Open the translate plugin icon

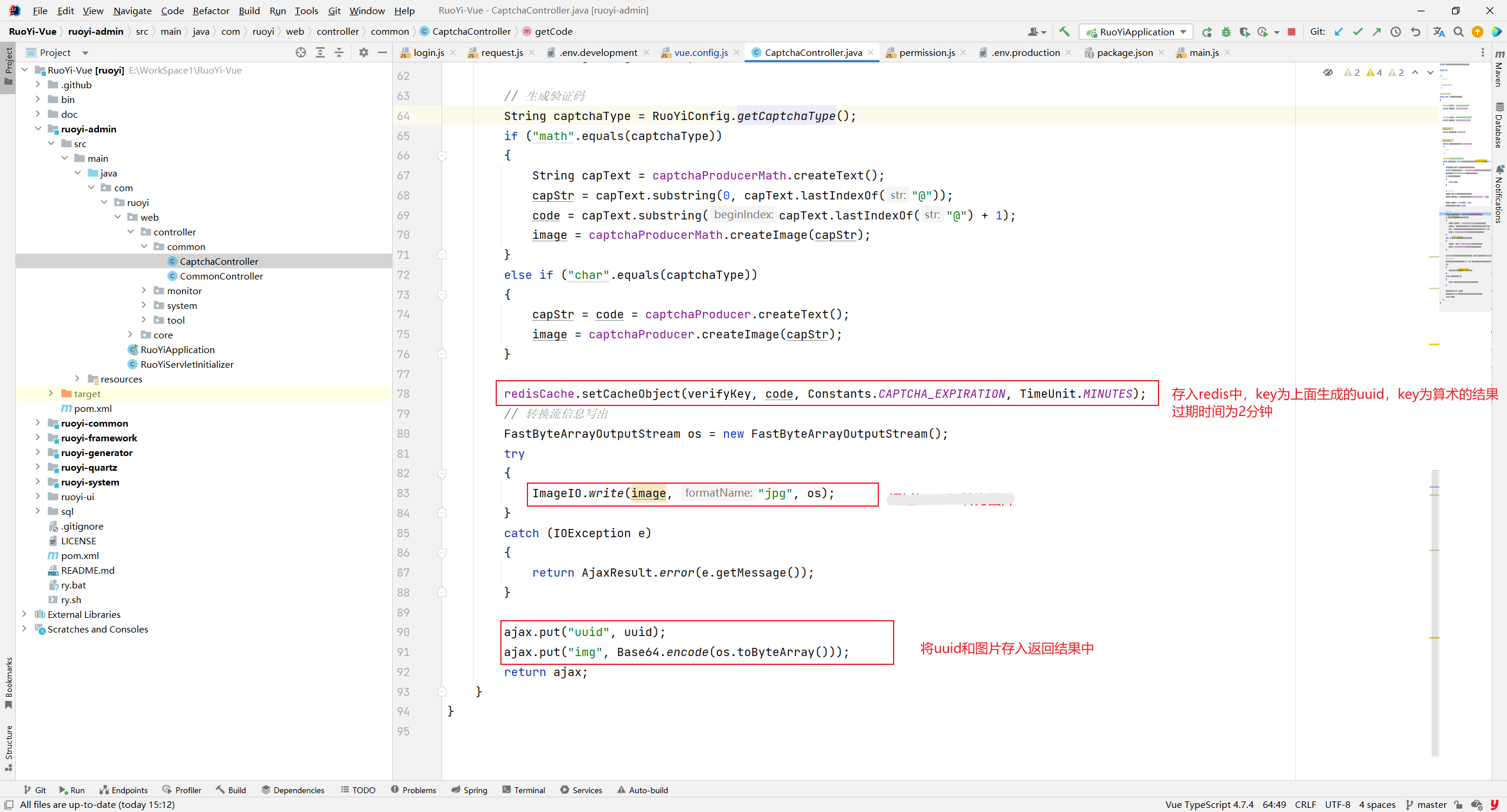click(1439, 32)
